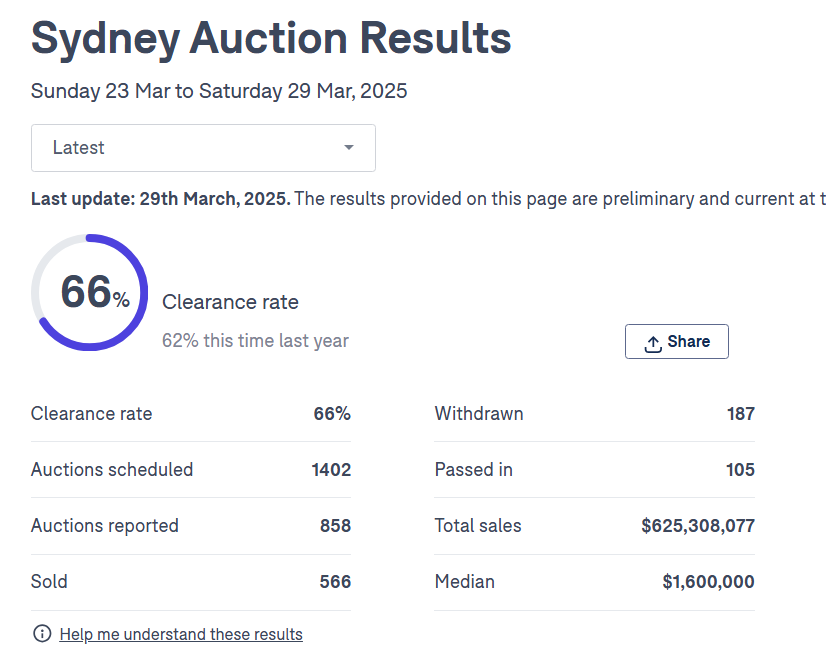Select the Sold count 566
Viewport: 826px width, 659px height.
[335, 582]
